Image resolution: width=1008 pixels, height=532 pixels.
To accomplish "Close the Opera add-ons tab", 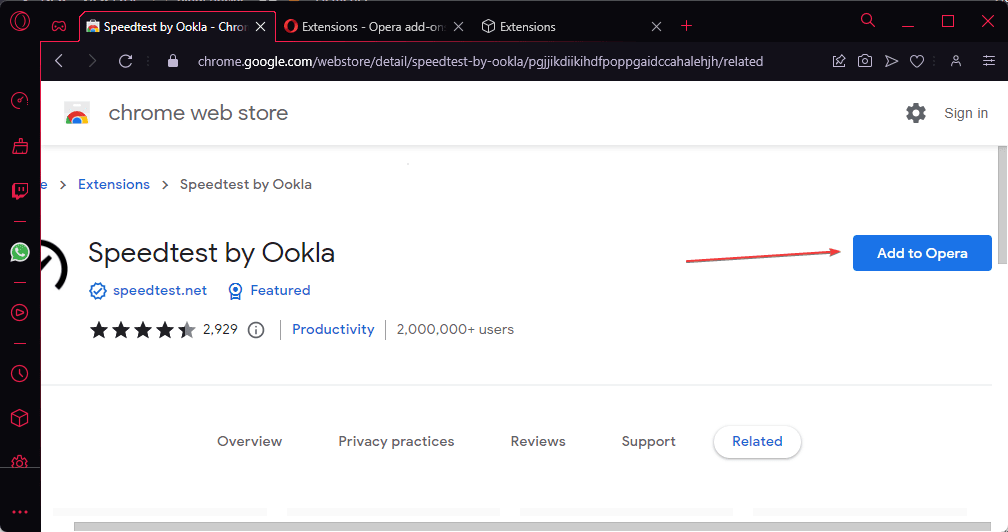I will (458, 27).
